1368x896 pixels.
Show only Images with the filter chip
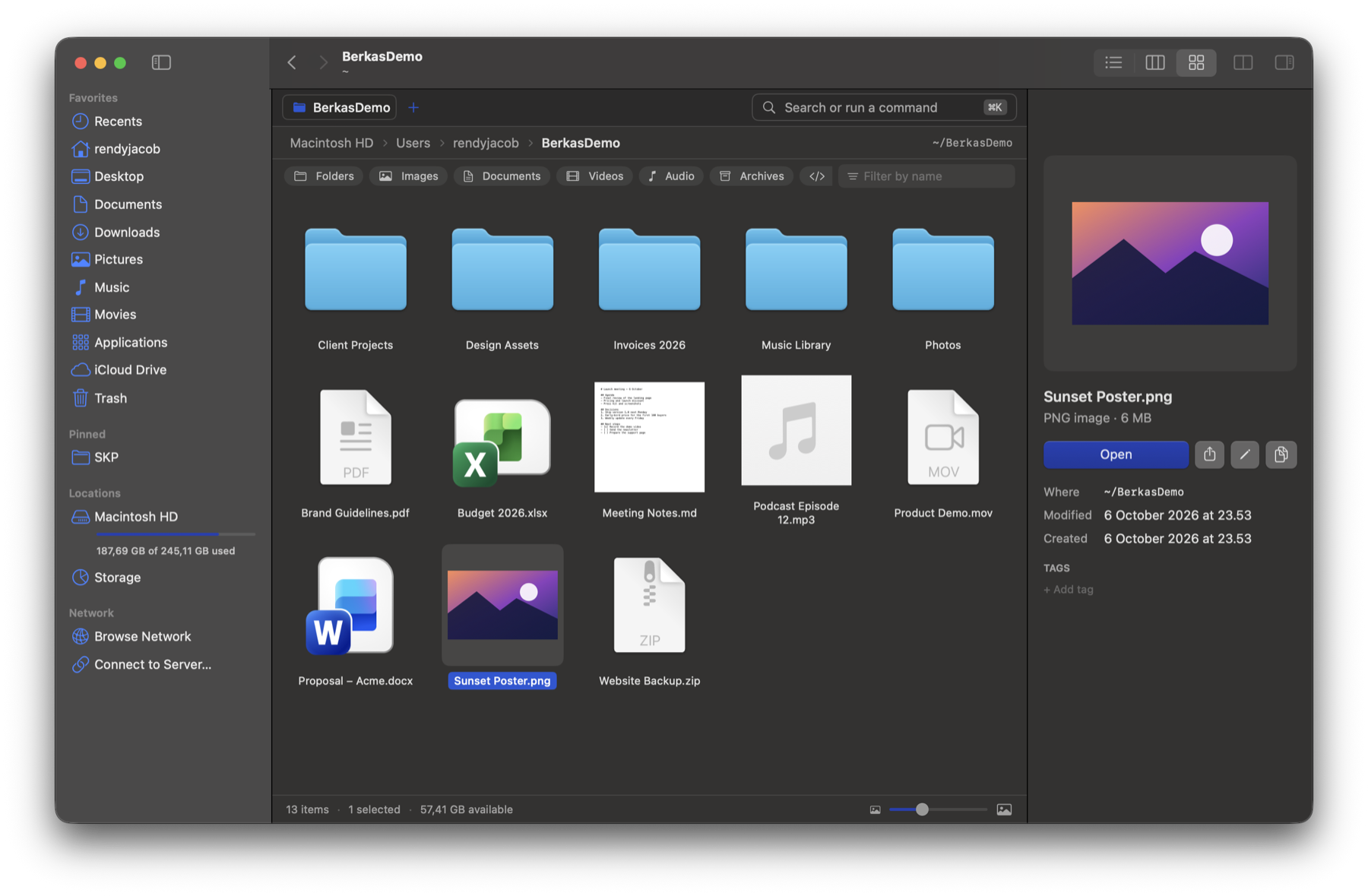409,176
